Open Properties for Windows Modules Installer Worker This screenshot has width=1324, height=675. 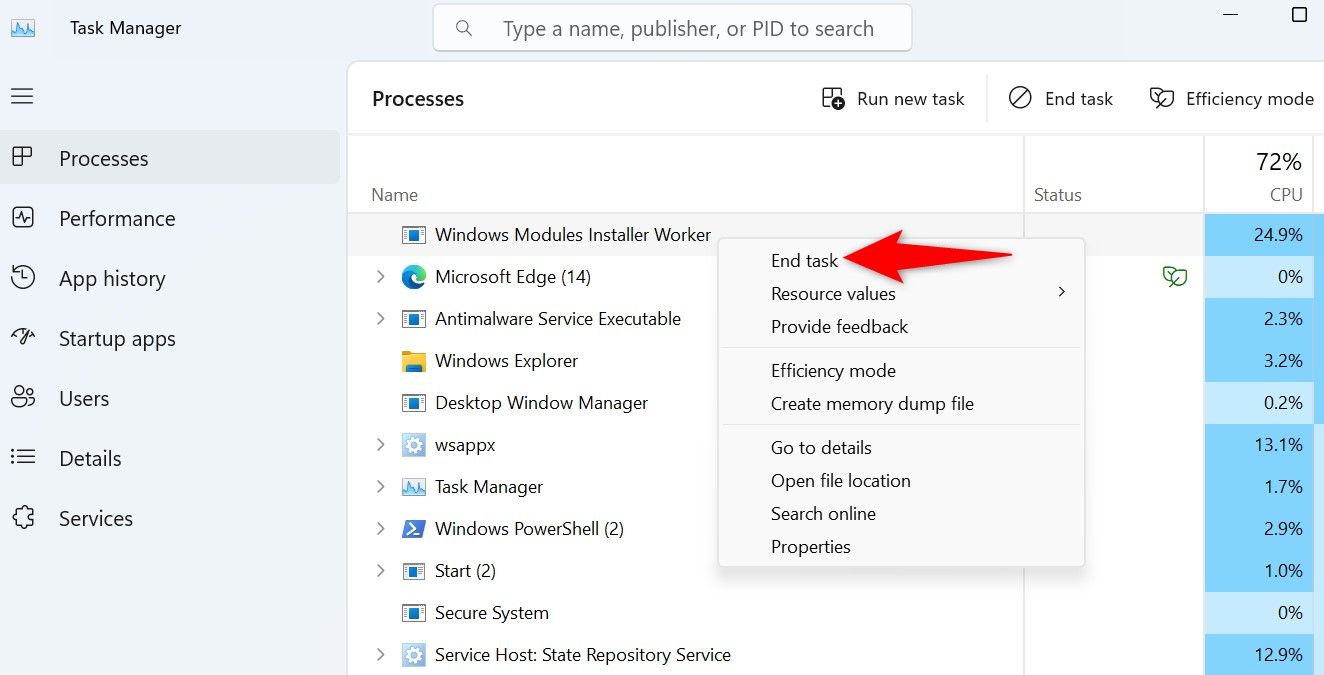811,546
